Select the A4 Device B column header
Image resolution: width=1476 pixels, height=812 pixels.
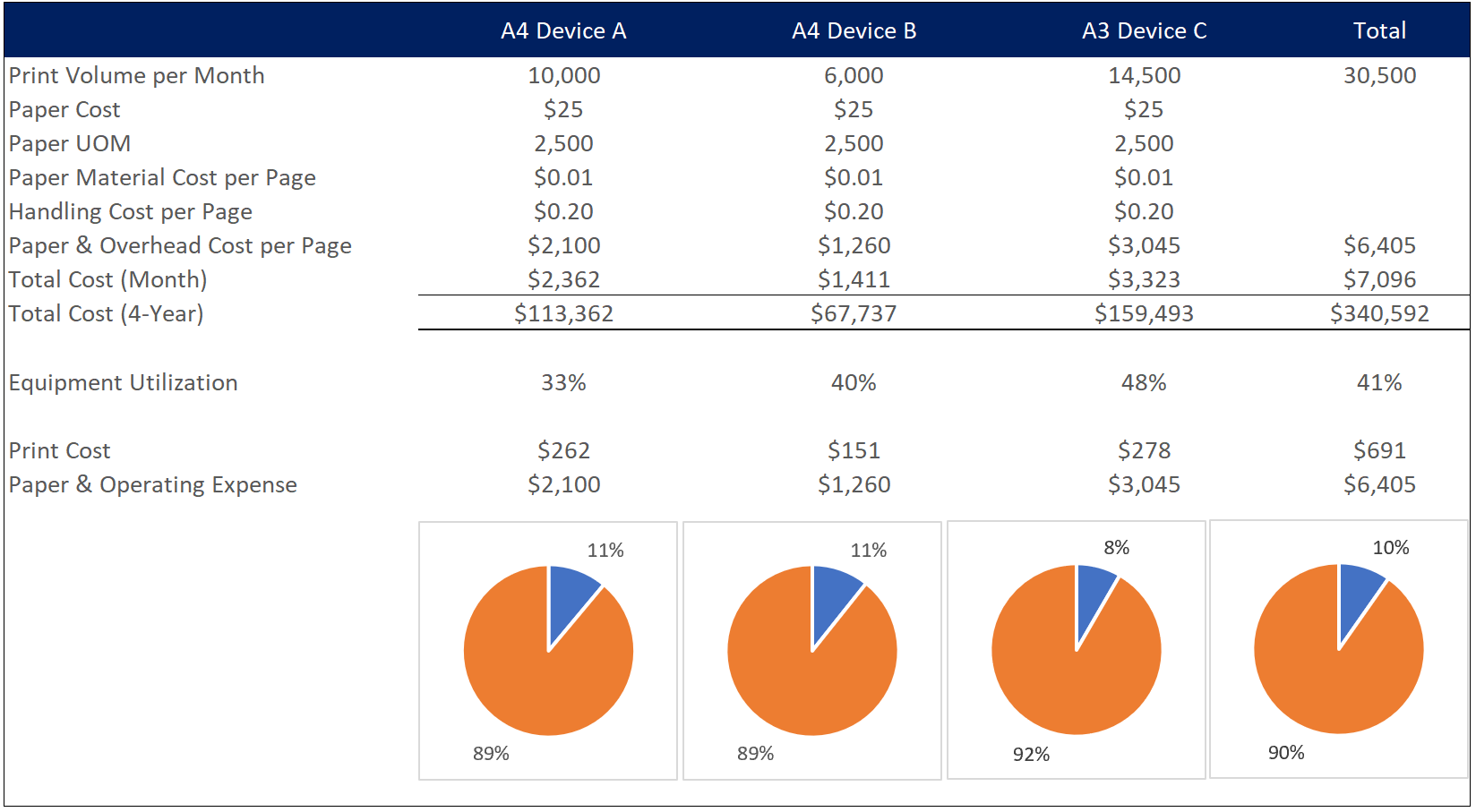click(x=854, y=30)
